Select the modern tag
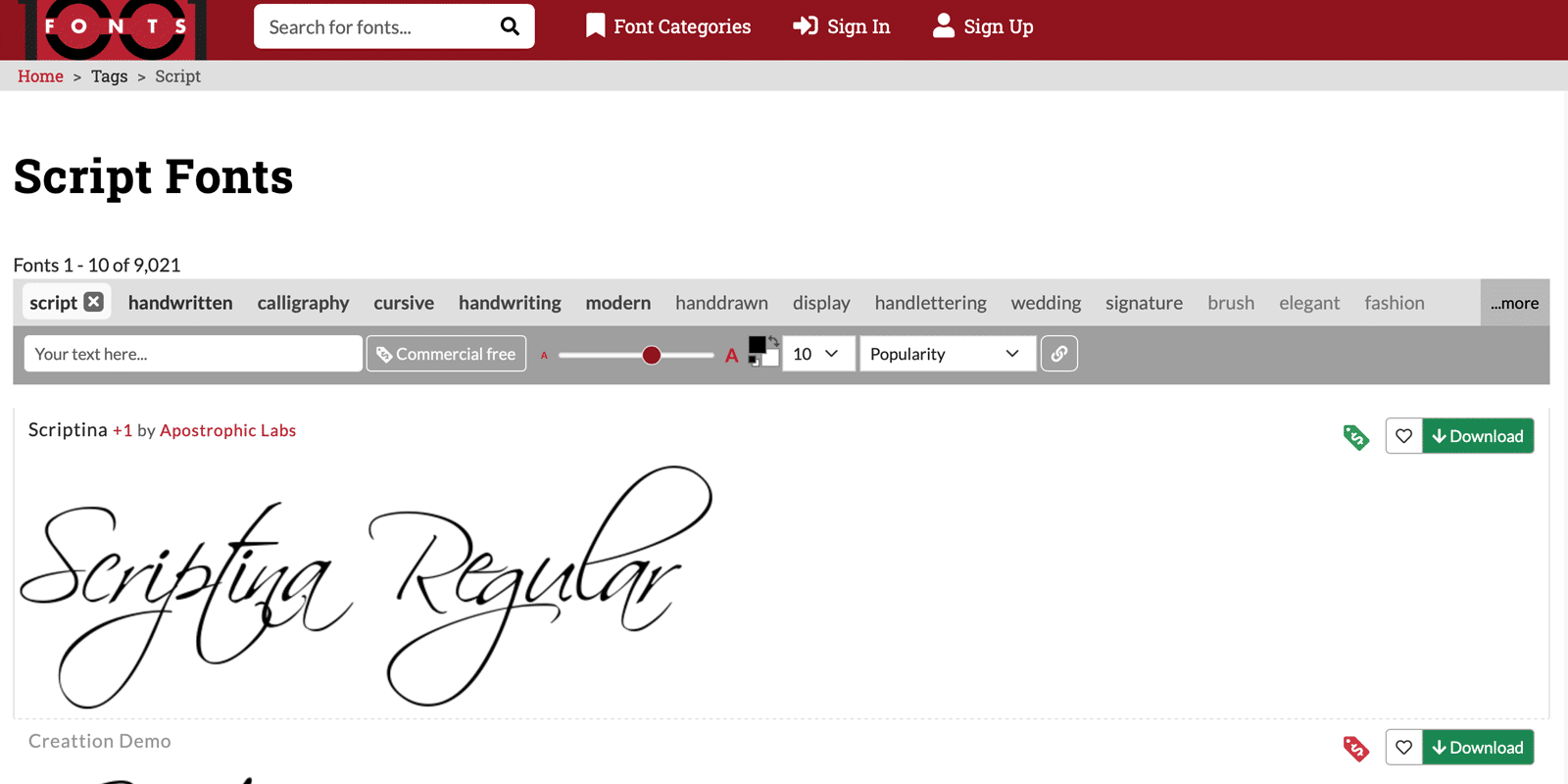 tap(618, 303)
